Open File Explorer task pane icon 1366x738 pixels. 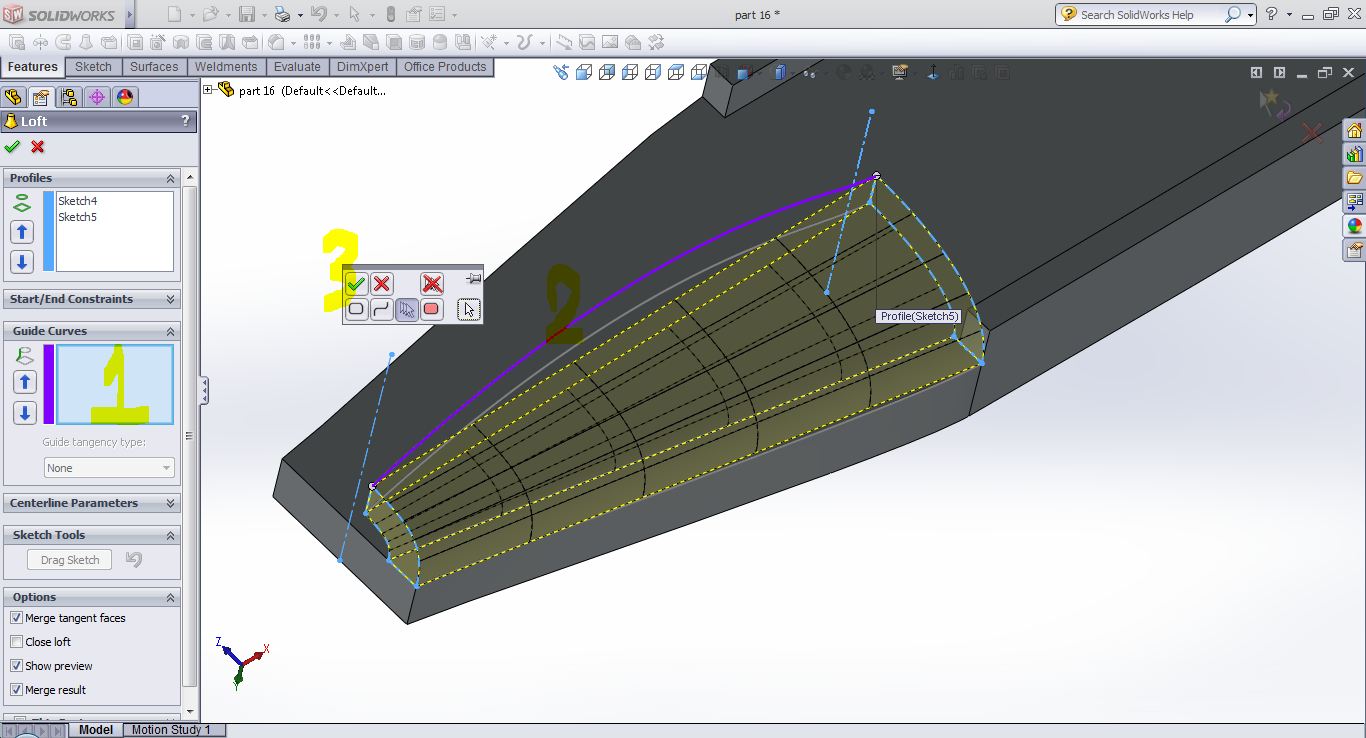(1355, 178)
